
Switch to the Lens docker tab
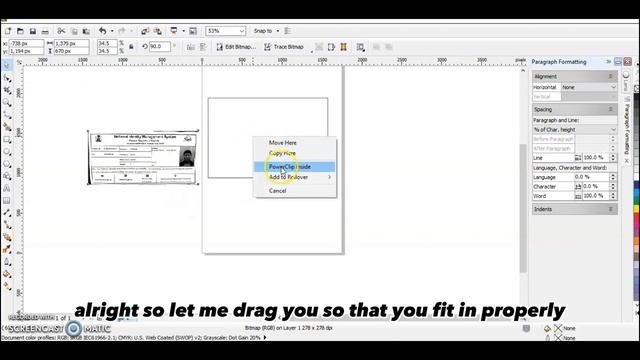coord(626,82)
